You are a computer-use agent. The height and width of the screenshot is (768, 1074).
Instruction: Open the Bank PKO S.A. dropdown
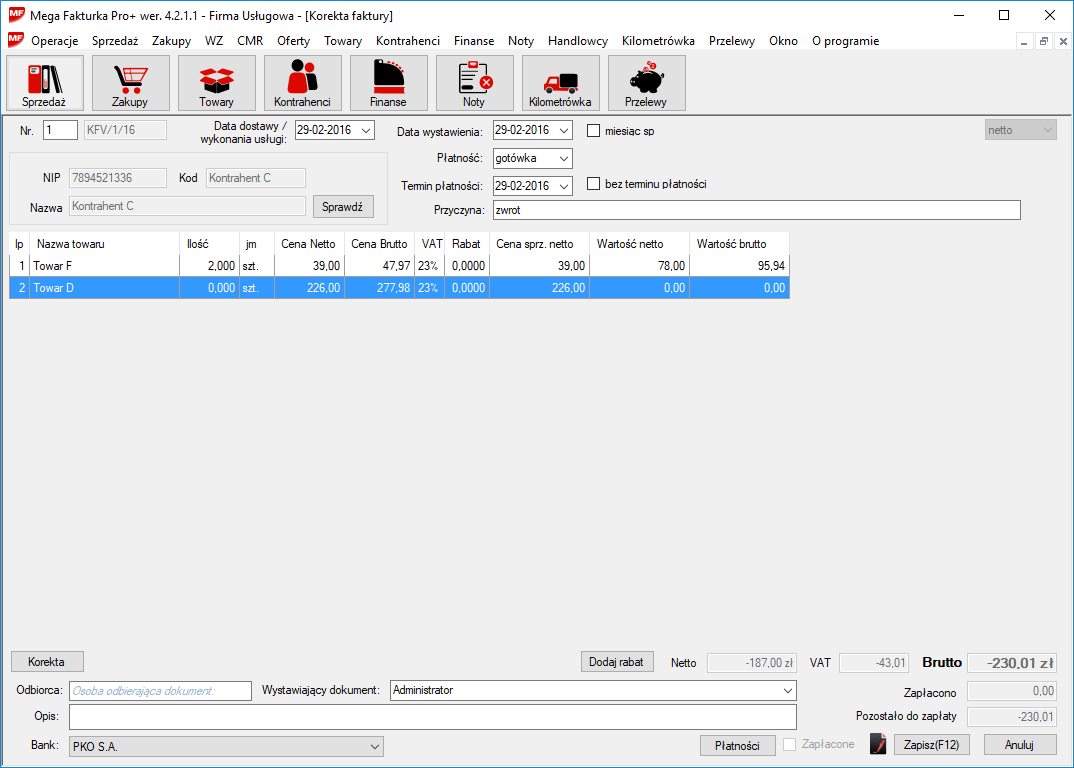coord(375,746)
